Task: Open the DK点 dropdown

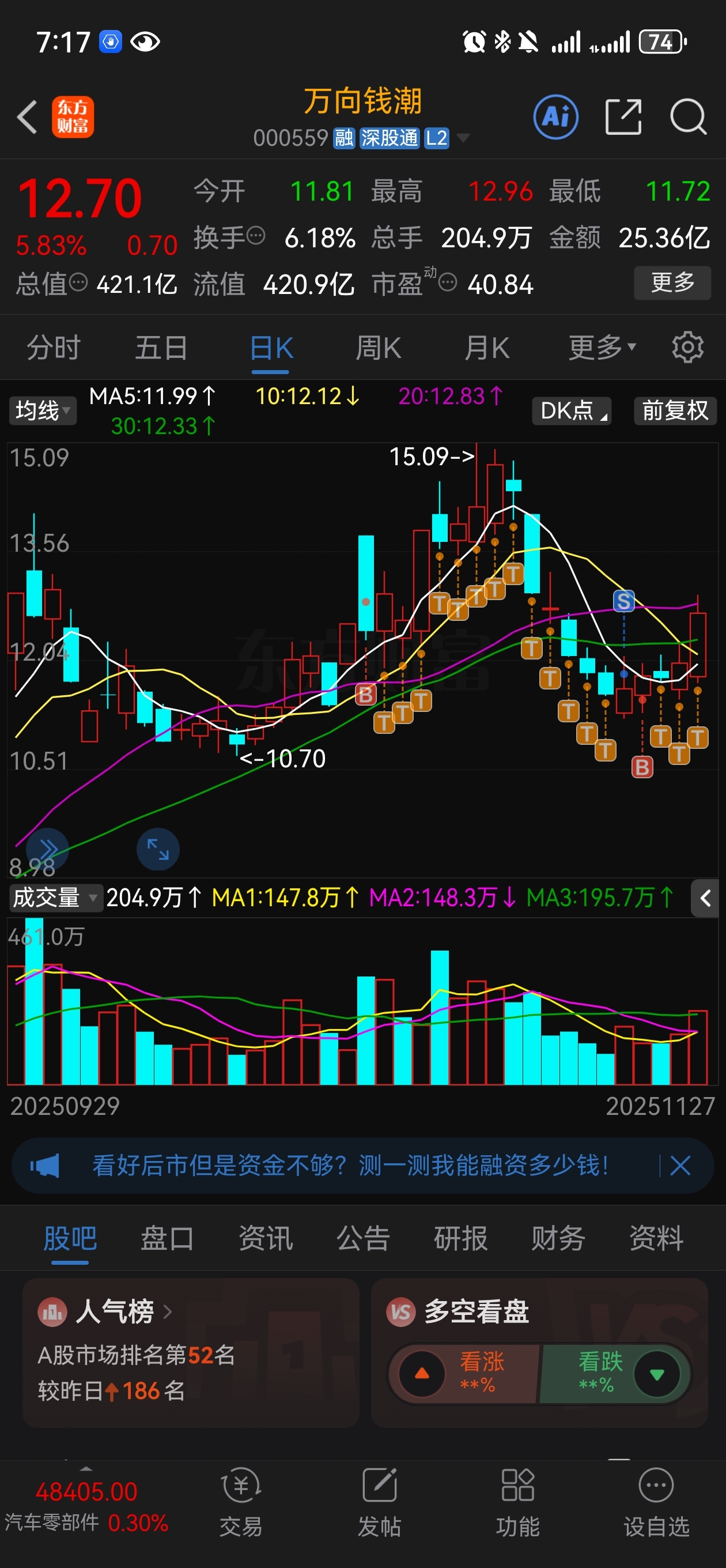Action: click(572, 410)
